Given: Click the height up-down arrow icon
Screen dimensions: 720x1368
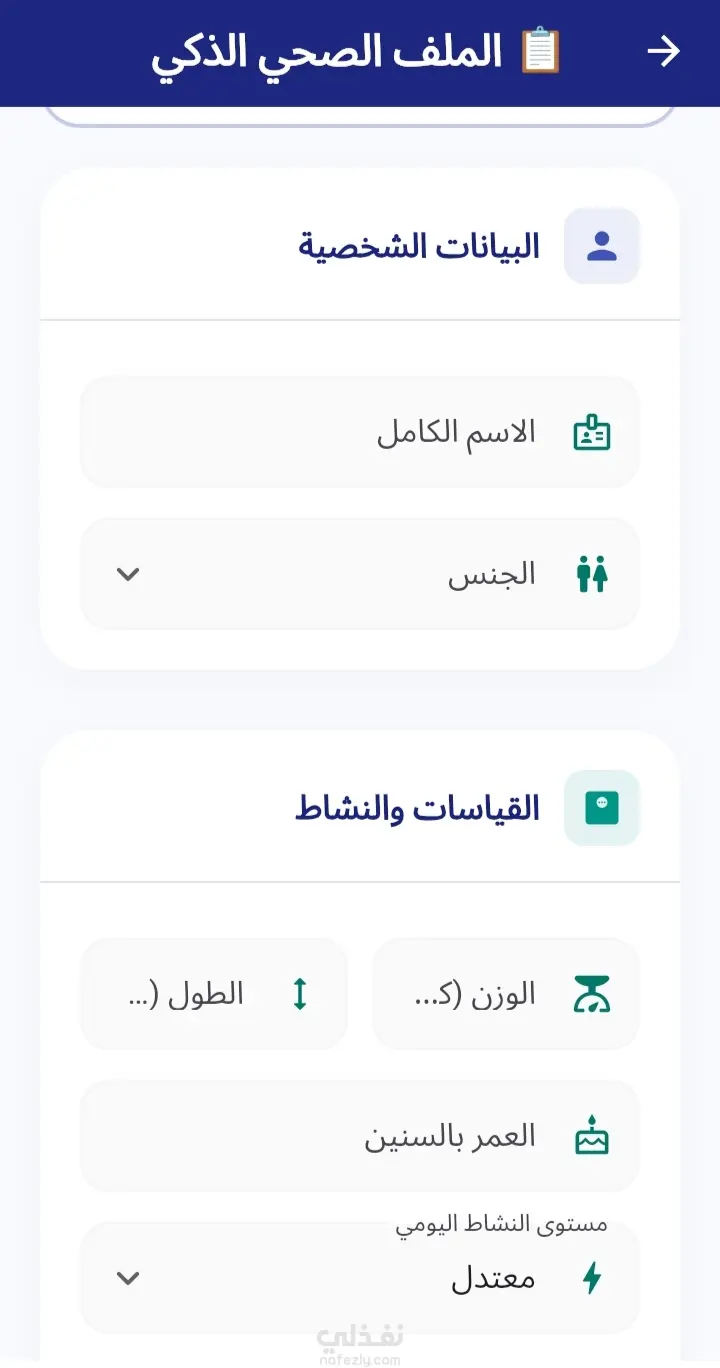Looking at the screenshot, I should [300, 994].
